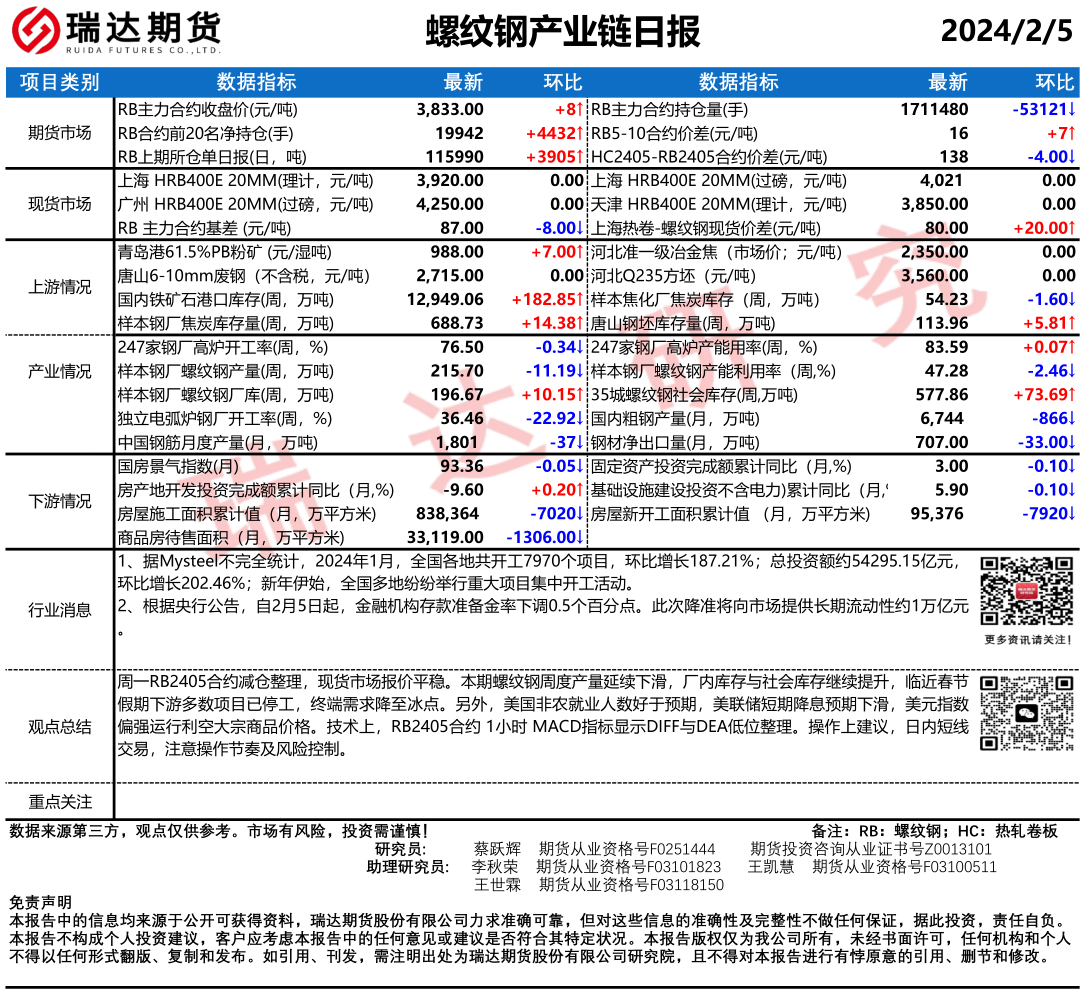Image resolution: width=1084 pixels, height=993 pixels.
Task: Click 样本焦化厂焦炭库存 value 54.23
Action: [947, 299]
